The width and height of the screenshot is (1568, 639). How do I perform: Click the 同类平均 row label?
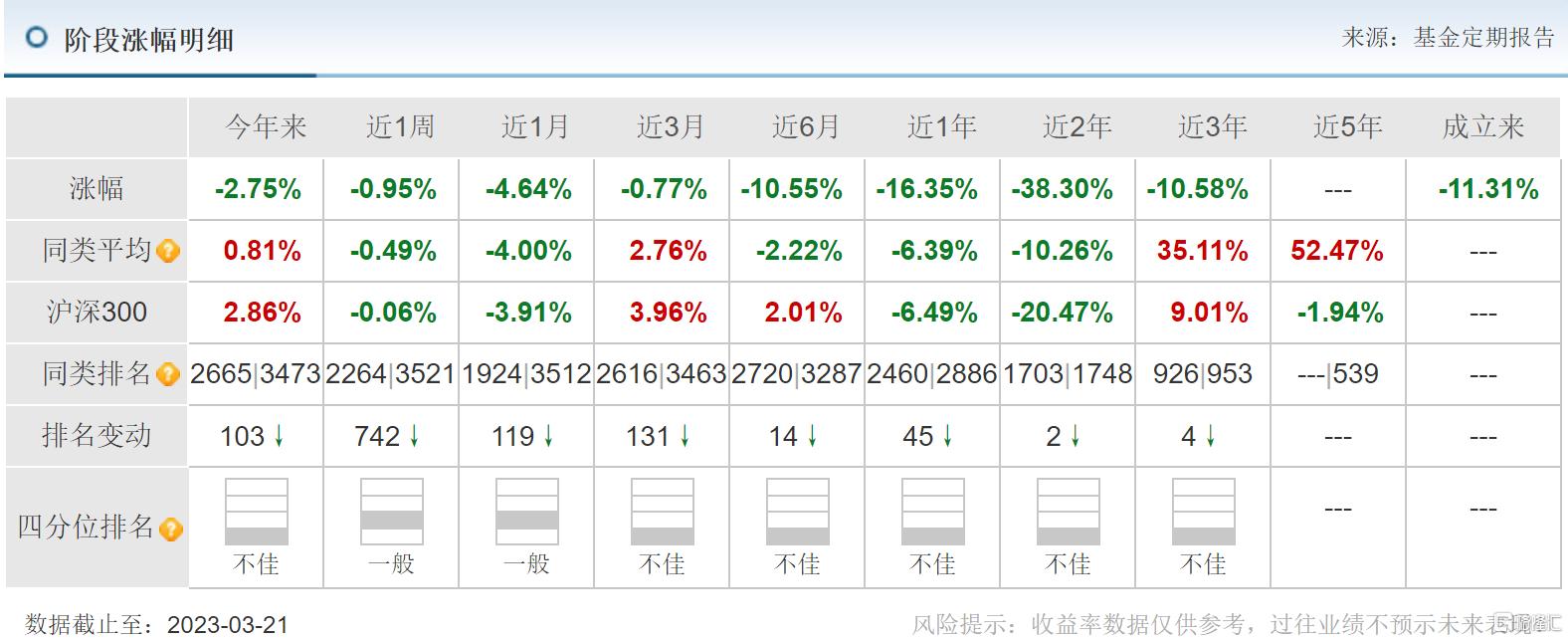click(97, 250)
